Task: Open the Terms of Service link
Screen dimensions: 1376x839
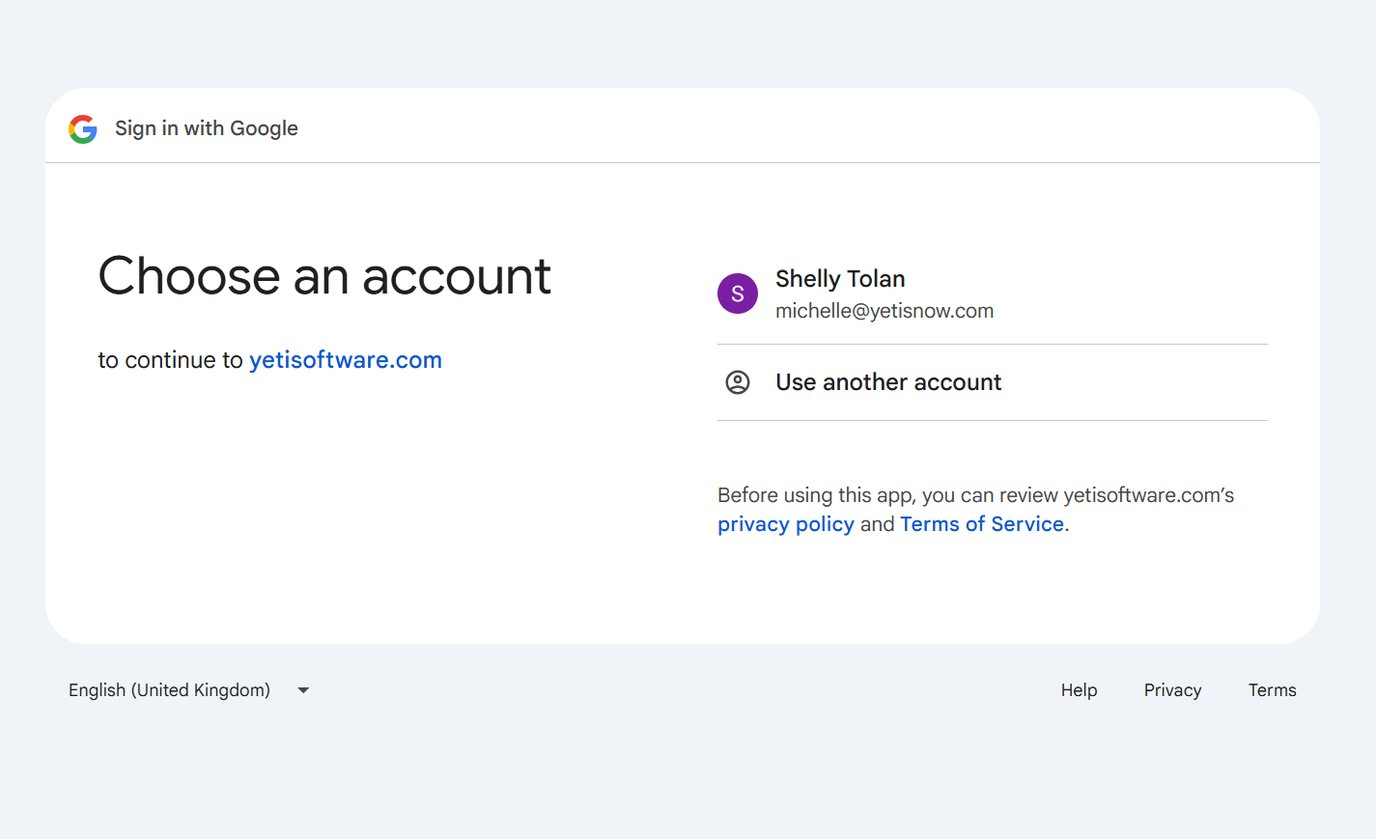Action: pos(981,523)
